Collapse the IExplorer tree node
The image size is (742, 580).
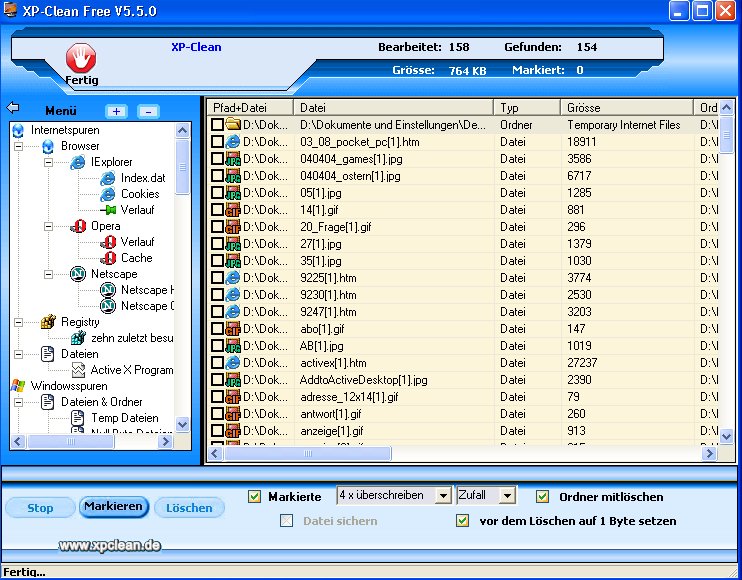pos(48,163)
